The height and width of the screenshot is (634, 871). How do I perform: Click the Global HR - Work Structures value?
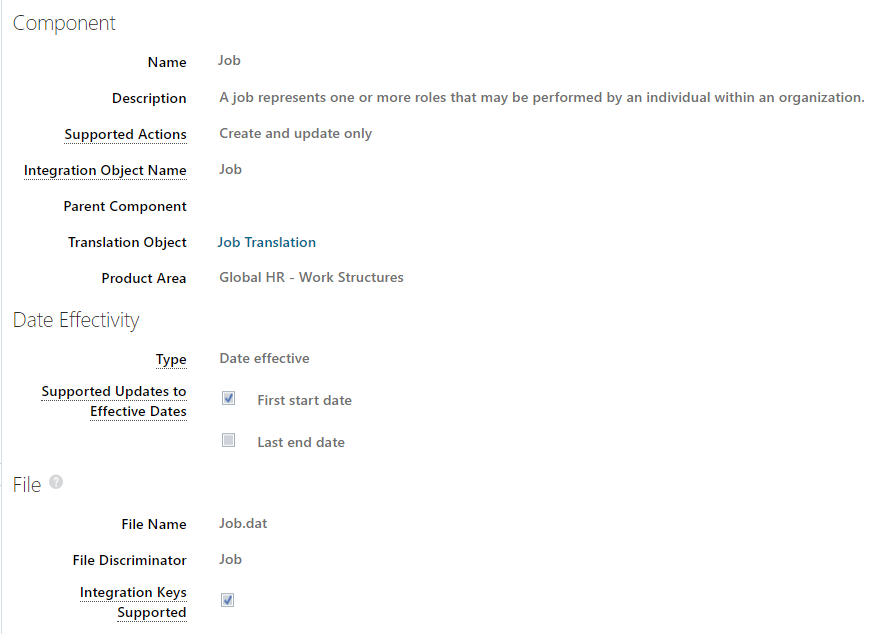tap(311, 277)
